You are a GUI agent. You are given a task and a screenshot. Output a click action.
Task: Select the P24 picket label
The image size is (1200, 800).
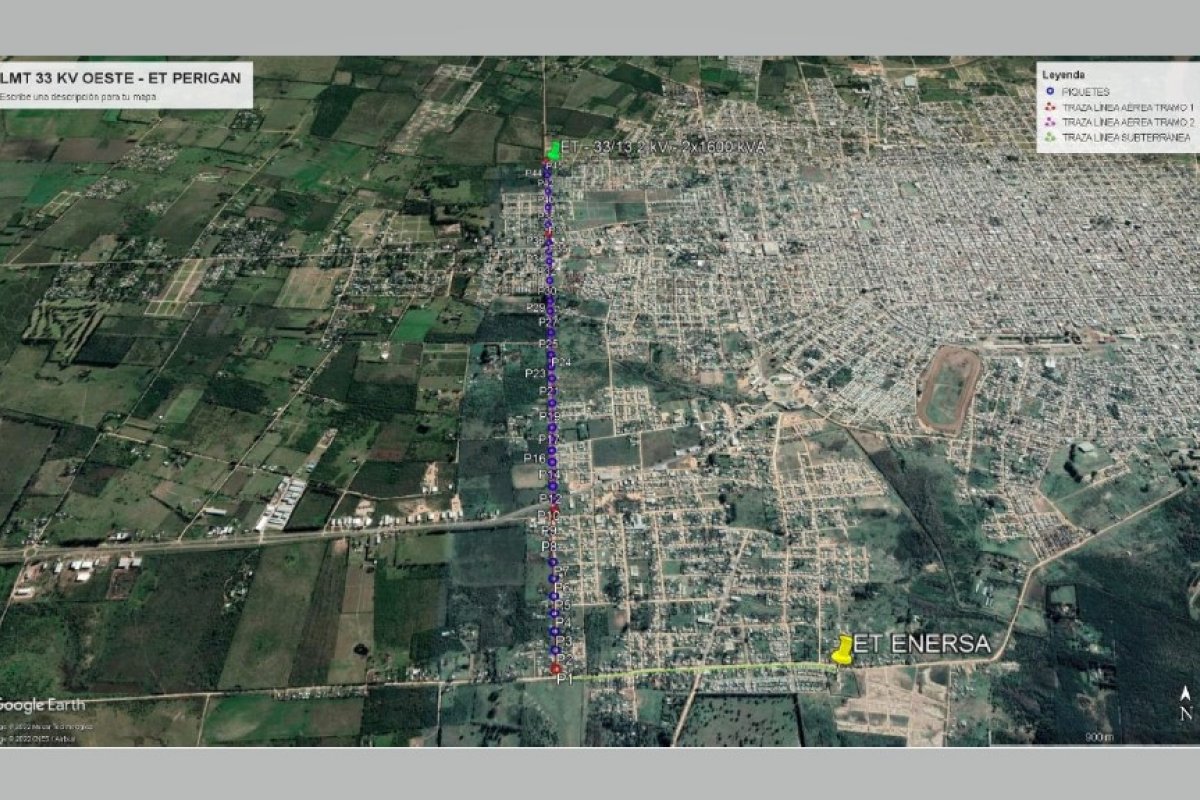[563, 361]
